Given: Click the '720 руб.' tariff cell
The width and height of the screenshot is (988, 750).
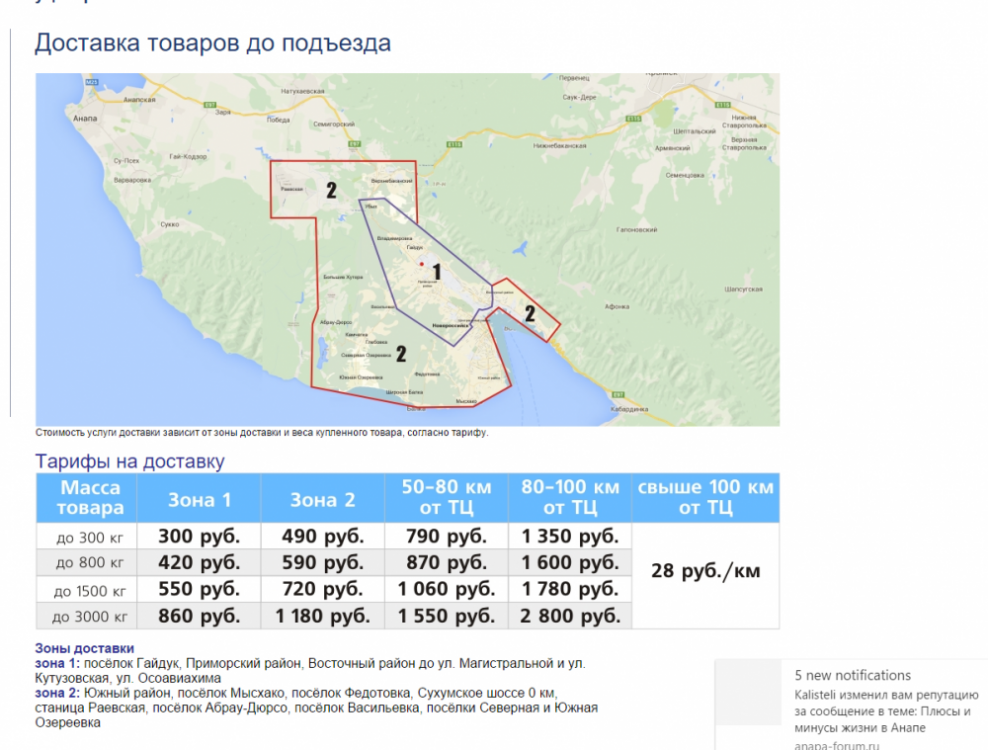Looking at the screenshot, I should [x=323, y=589].
